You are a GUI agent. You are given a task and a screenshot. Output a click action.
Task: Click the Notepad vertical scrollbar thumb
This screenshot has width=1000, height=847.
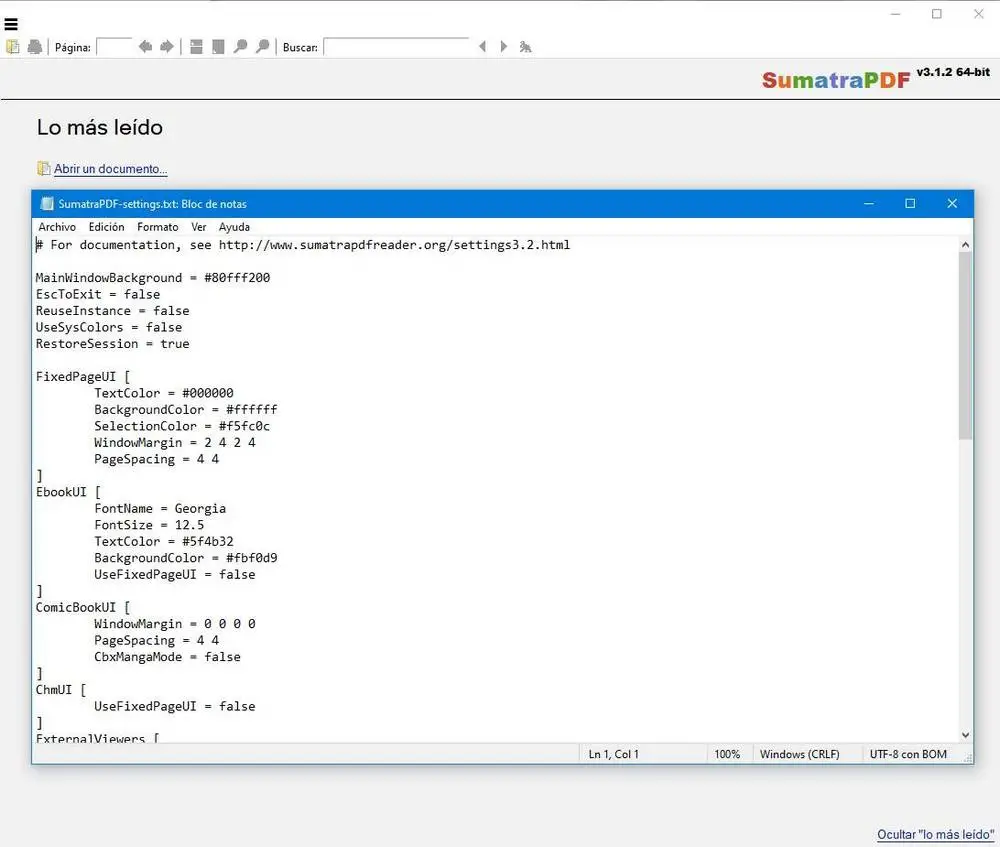pyautogui.click(x=965, y=345)
